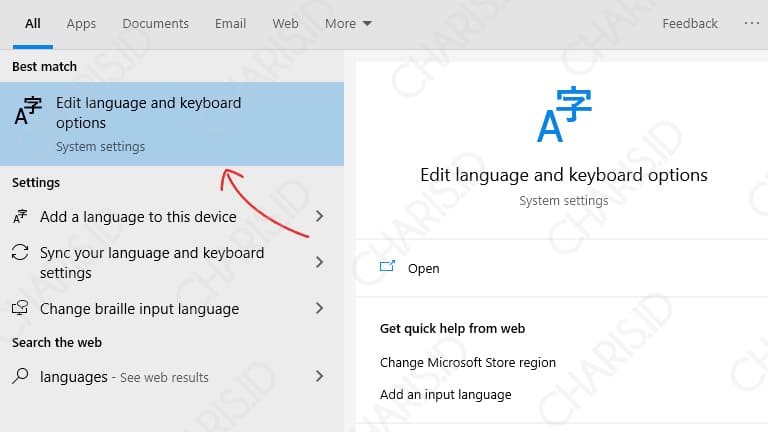
Task: Click the sync arrows icon
Action: 20,252
